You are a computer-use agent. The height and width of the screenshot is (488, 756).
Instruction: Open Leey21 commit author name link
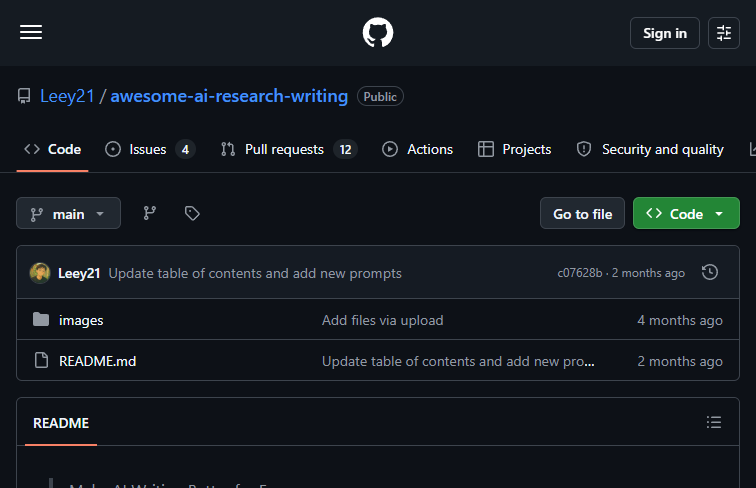tap(79, 273)
